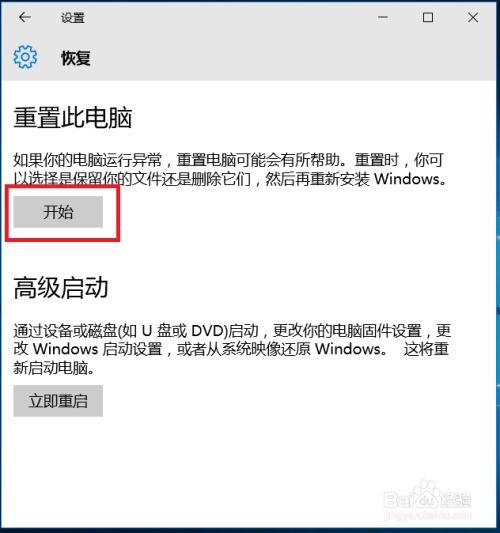Click the word Windows ending the reset description

click(407, 179)
